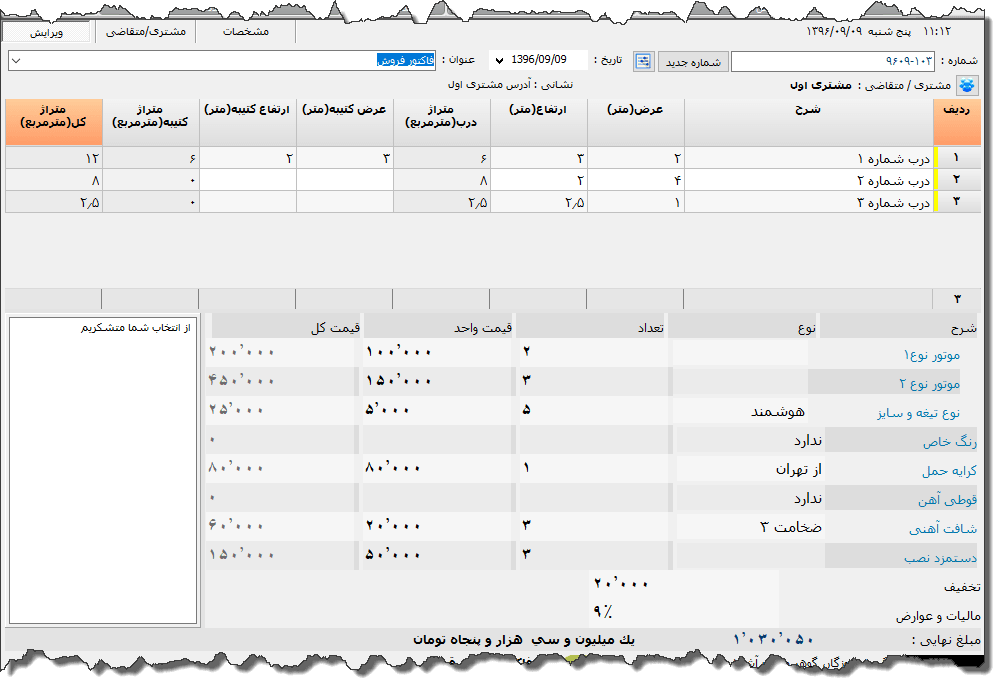Screen dimensions: 993x679
Task: Click the موتور نوع۱ link
Action: tap(931, 355)
